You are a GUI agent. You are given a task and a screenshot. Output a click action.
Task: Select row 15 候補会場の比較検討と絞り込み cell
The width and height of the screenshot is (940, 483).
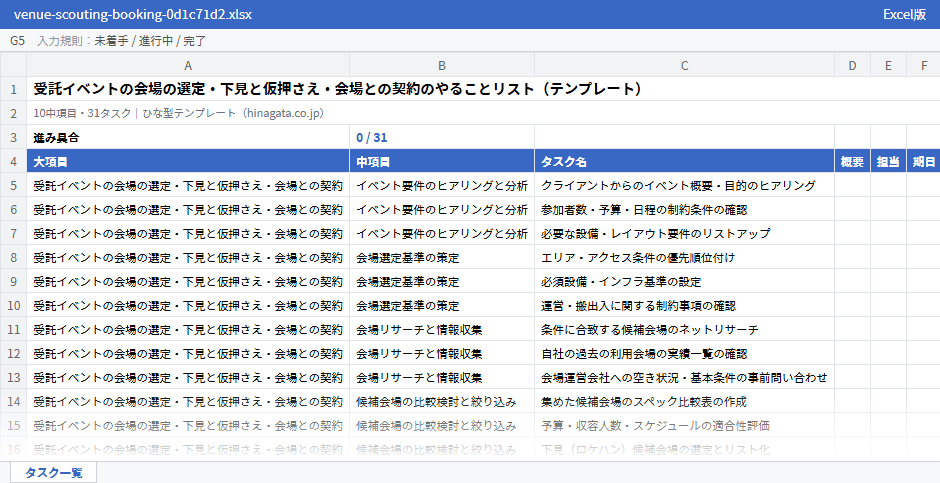tap(442, 425)
